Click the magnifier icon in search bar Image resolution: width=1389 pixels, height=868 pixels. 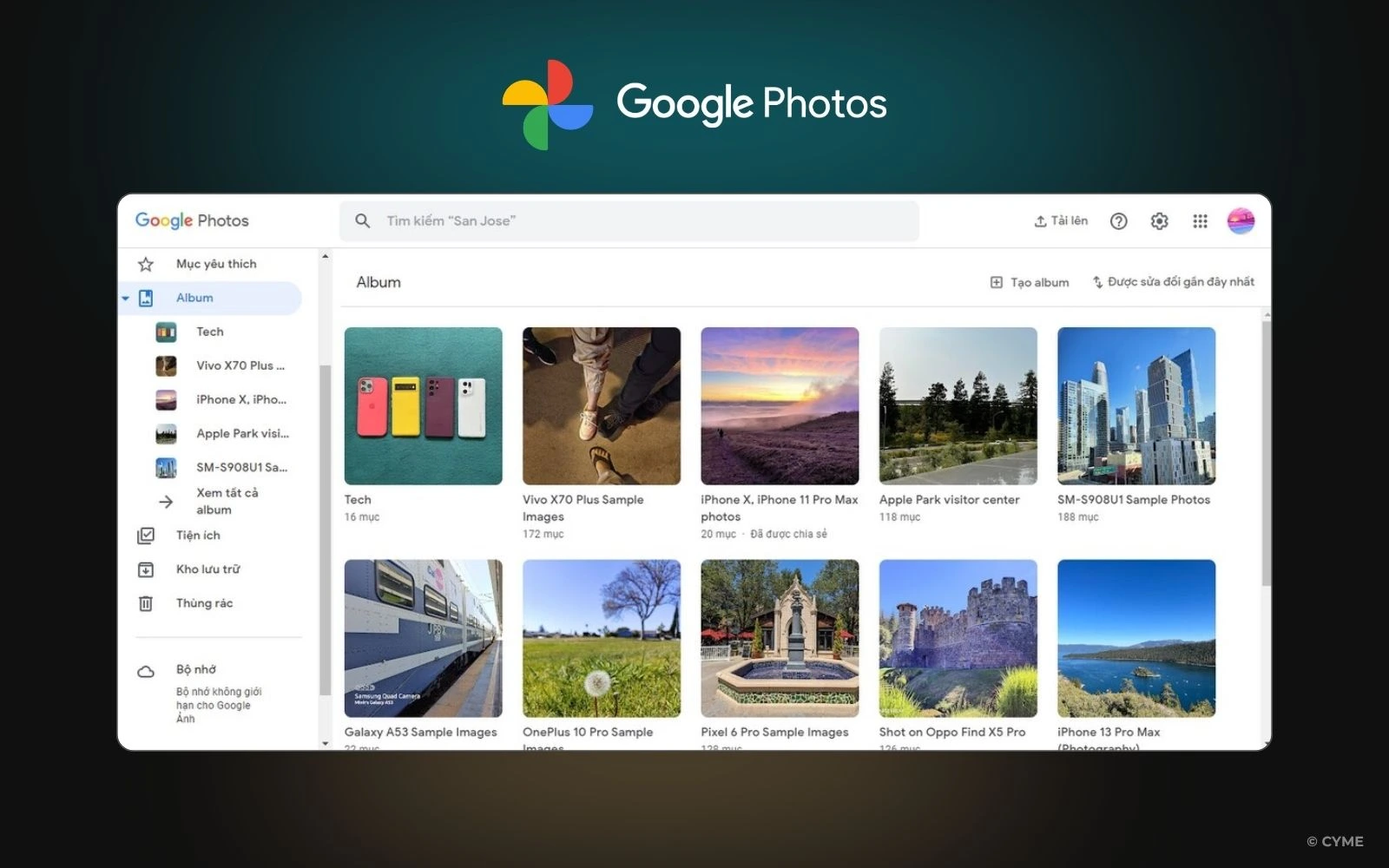[x=362, y=220]
